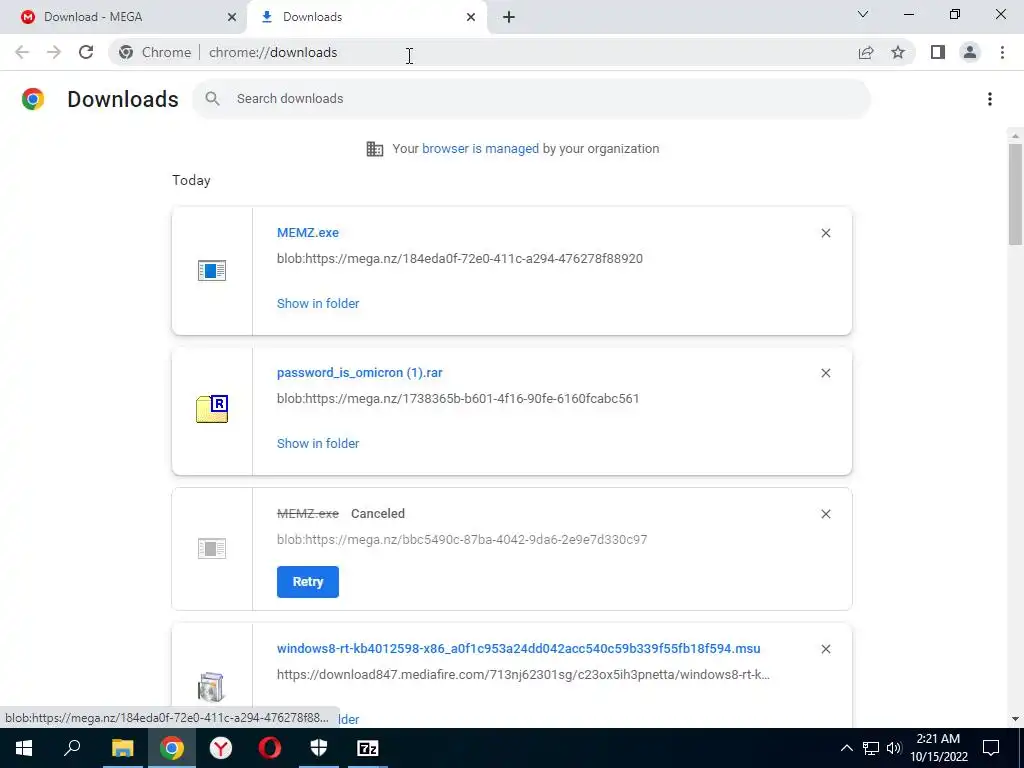Open the tab search chevron
Screen dimensions: 1024x768
point(863,14)
